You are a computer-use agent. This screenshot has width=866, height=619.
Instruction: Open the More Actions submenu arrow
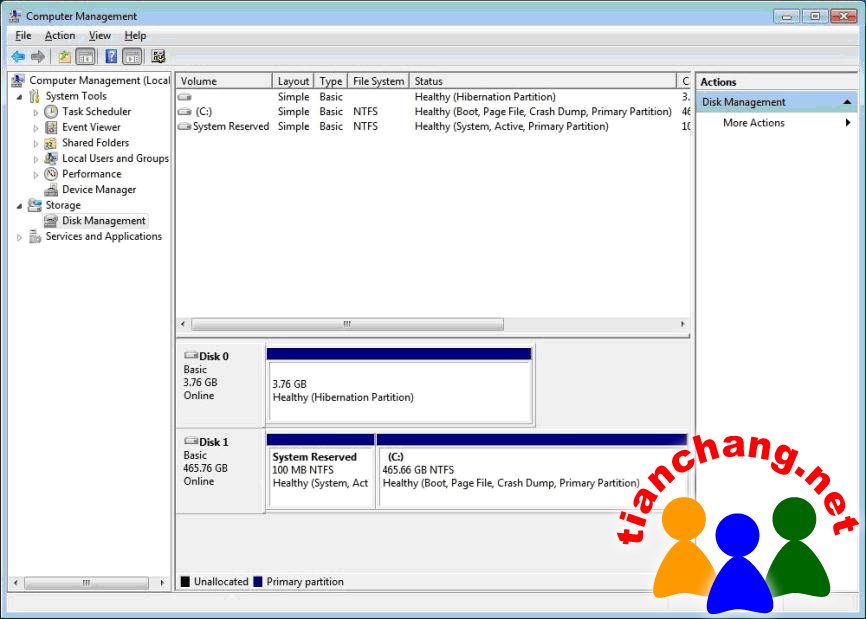click(x=848, y=123)
